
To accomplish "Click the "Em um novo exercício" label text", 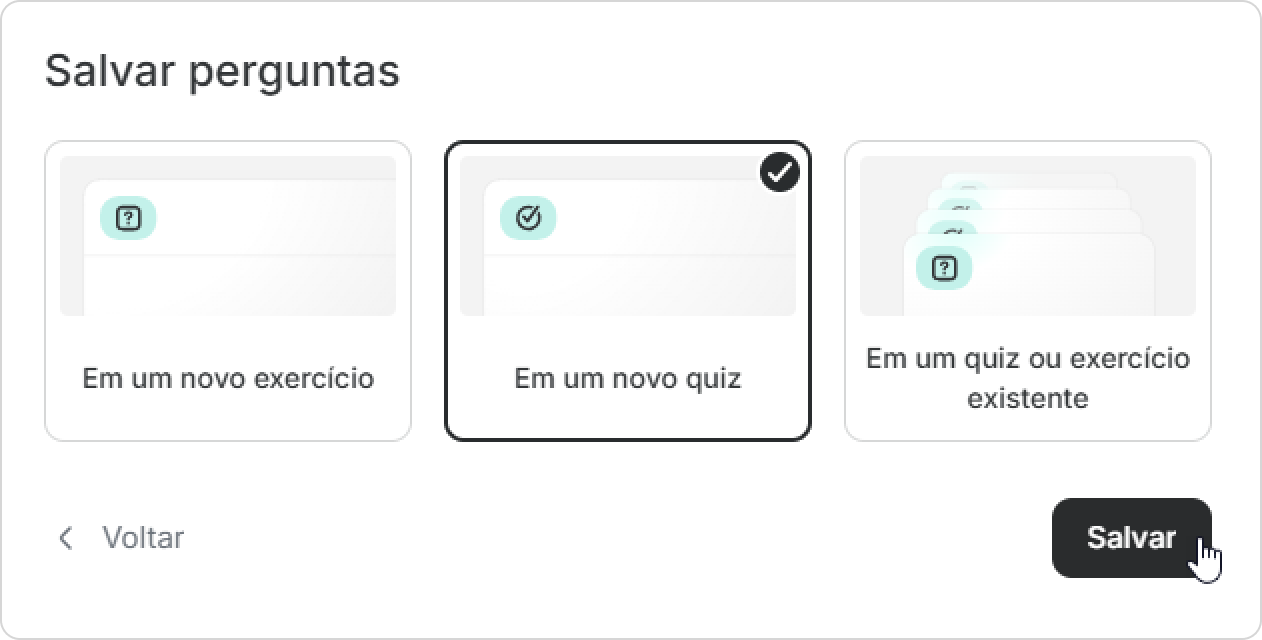I will (228, 379).
